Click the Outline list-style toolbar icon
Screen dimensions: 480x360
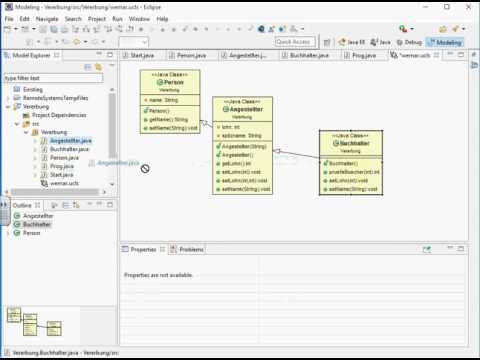tap(66, 205)
